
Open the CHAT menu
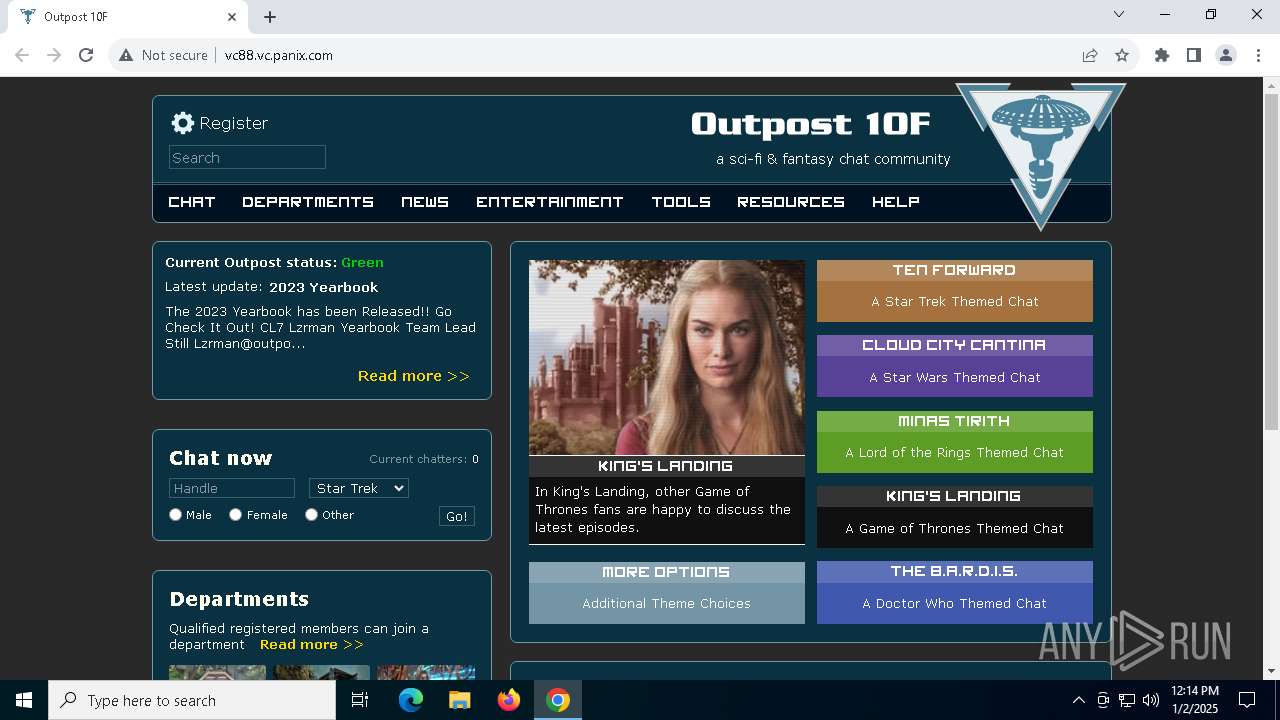click(x=192, y=202)
